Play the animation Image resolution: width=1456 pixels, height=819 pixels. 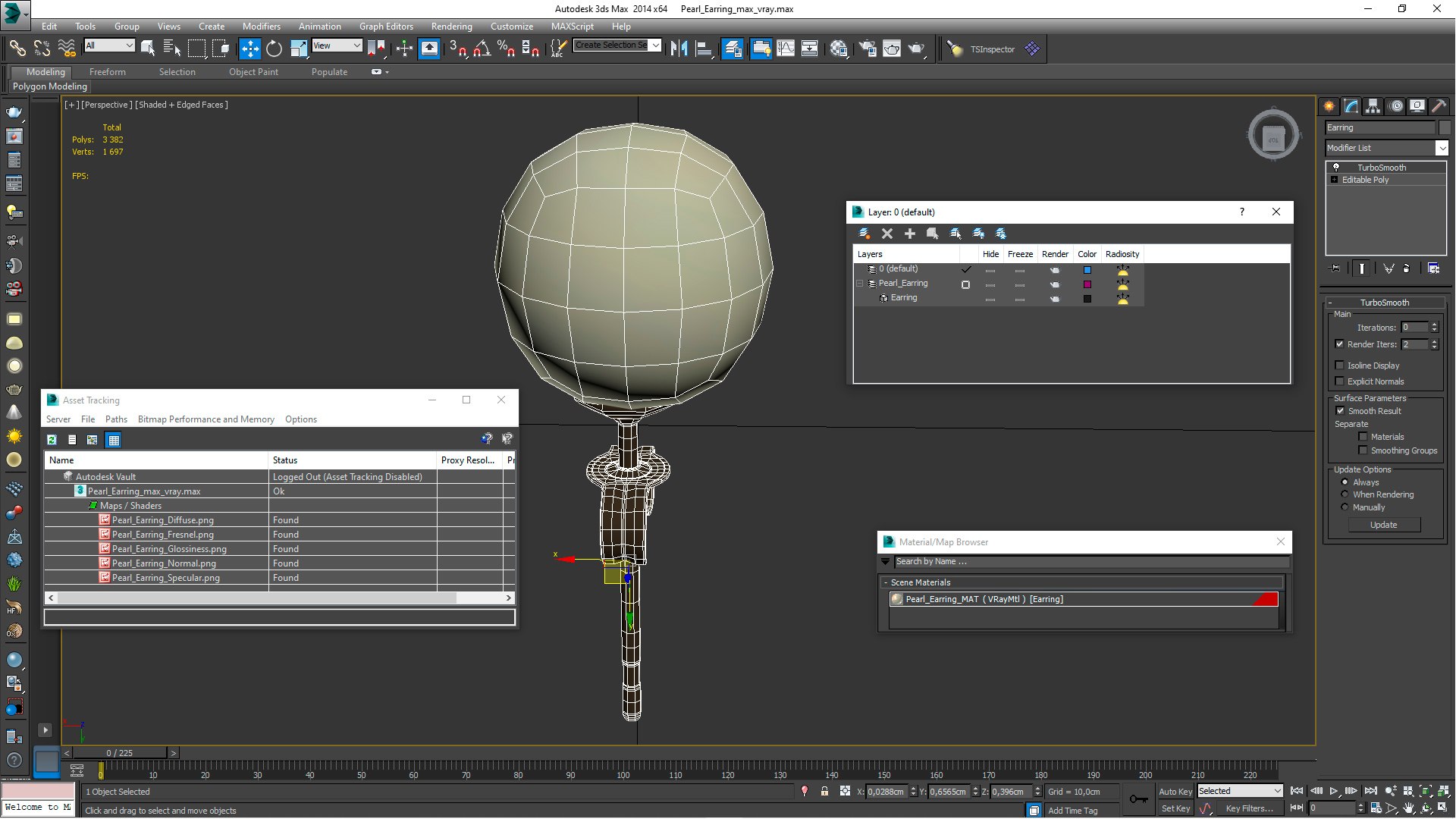(x=1334, y=791)
